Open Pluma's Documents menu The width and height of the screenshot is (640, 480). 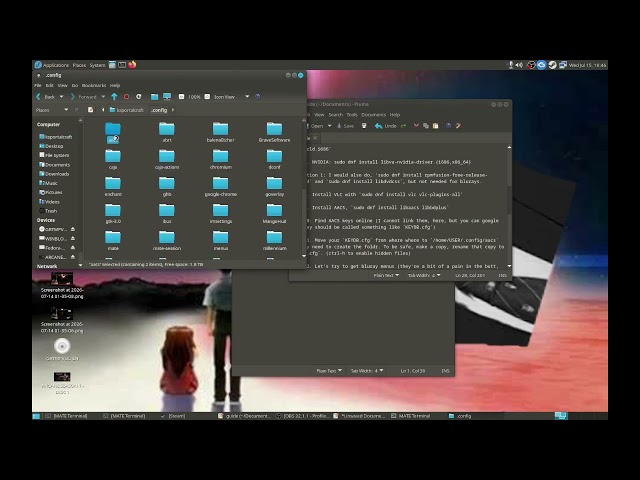pyautogui.click(x=373, y=115)
